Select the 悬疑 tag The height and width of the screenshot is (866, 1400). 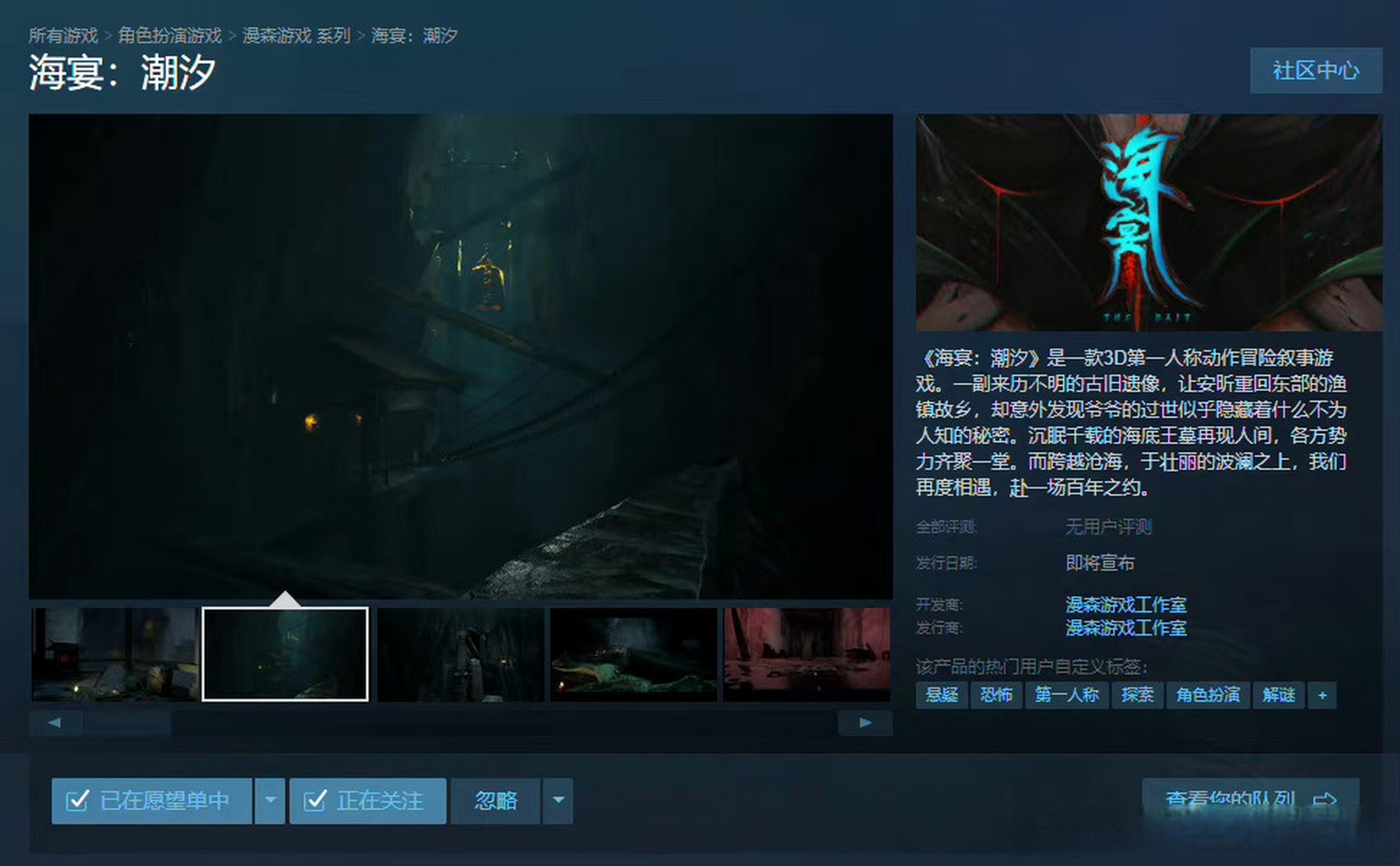(x=941, y=696)
